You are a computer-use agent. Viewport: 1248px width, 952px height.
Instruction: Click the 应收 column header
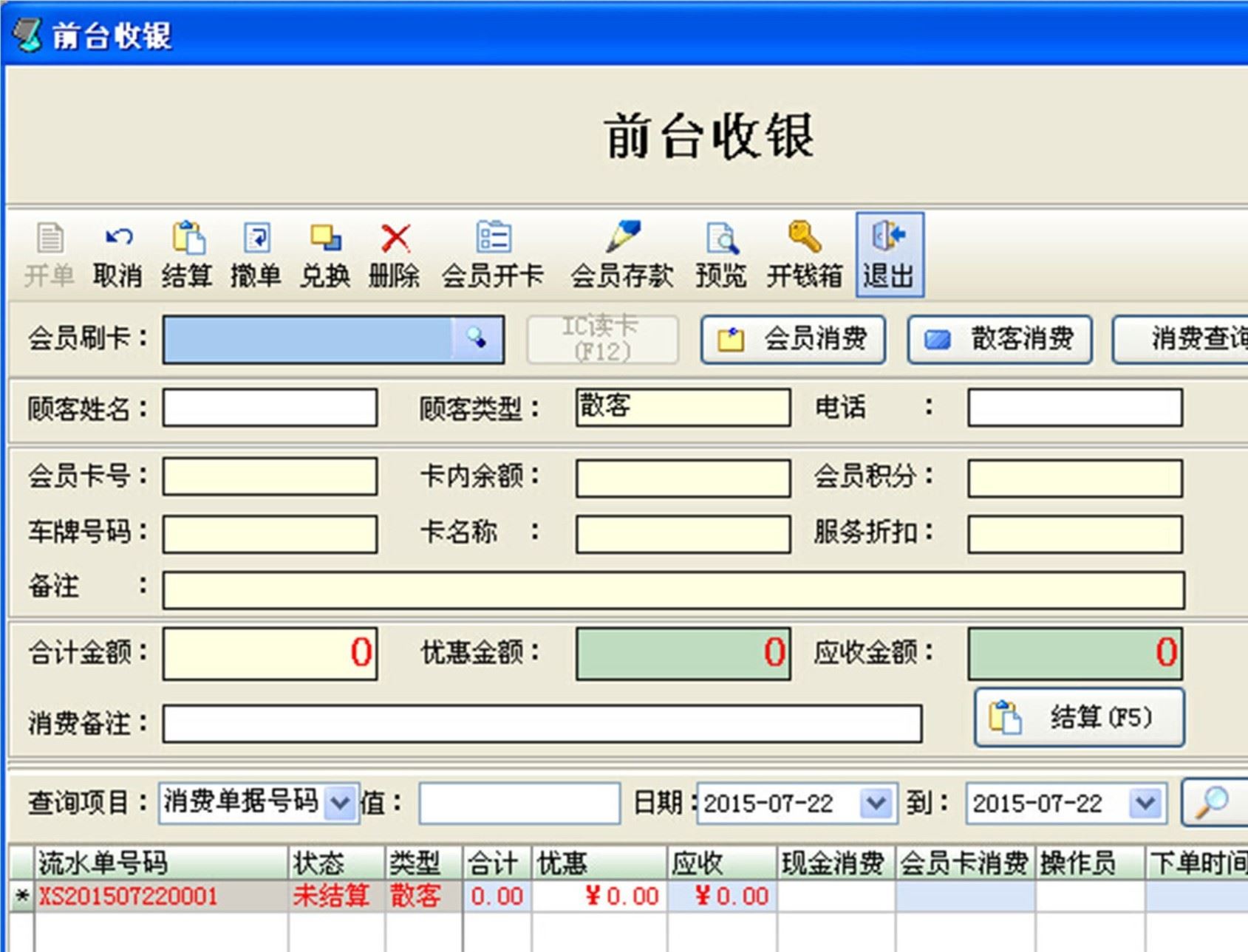pos(722,863)
